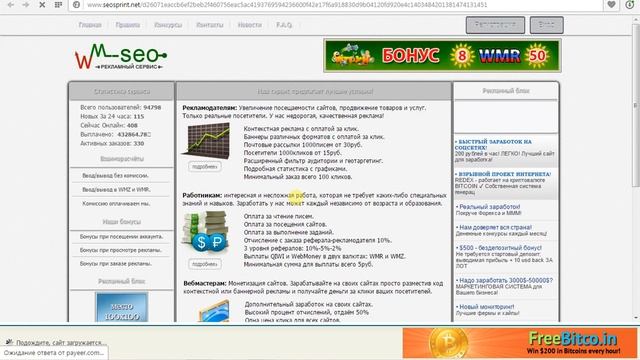This screenshot has width=640, height=360.
Task: Click the место 100x100 ad placeholder
Action: click(x=122, y=307)
